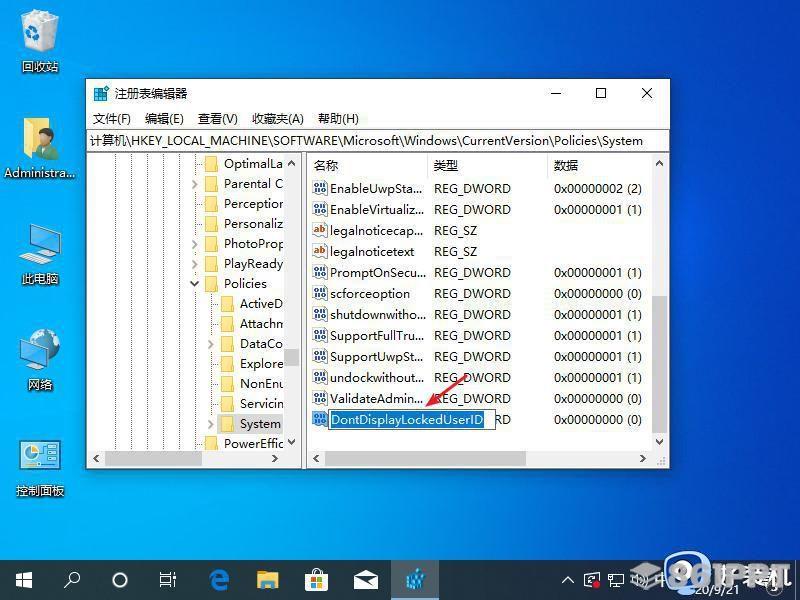This screenshot has width=800, height=600.
Task: Open the 文件(F) File menu
Action: (112, 119)
